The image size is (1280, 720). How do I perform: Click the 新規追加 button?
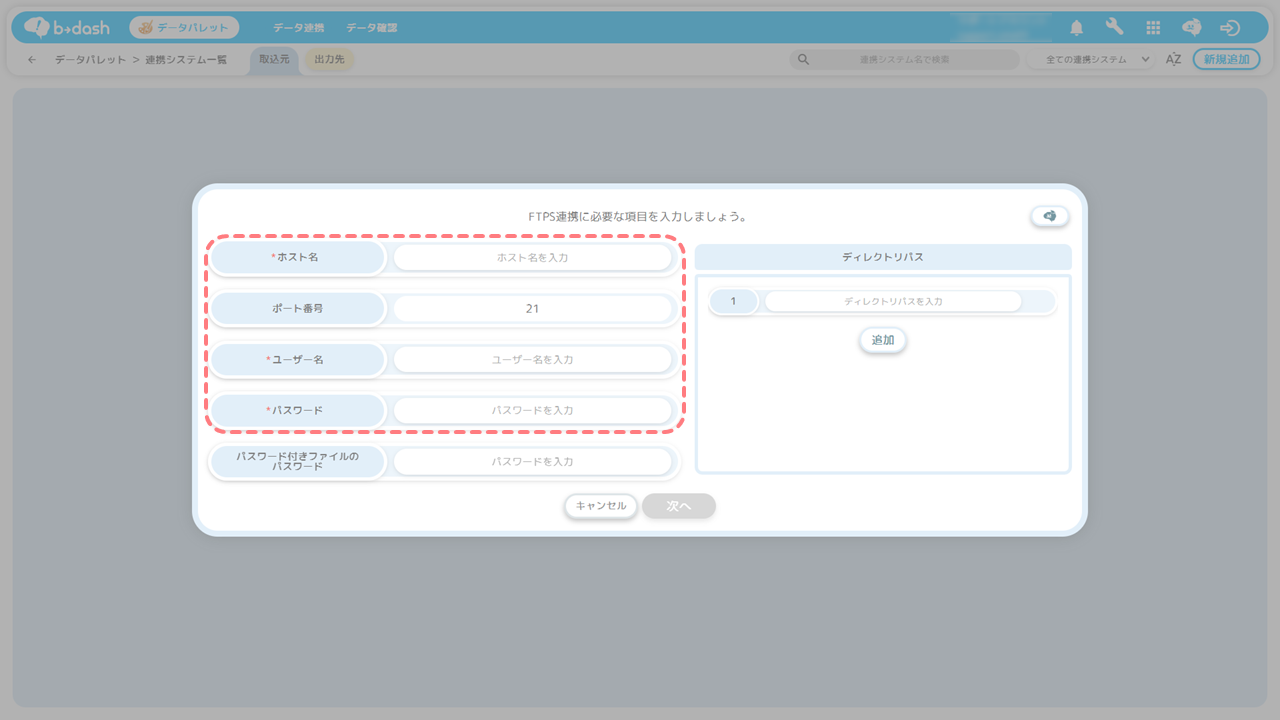pyautogui.click(x=1226, y=60)
